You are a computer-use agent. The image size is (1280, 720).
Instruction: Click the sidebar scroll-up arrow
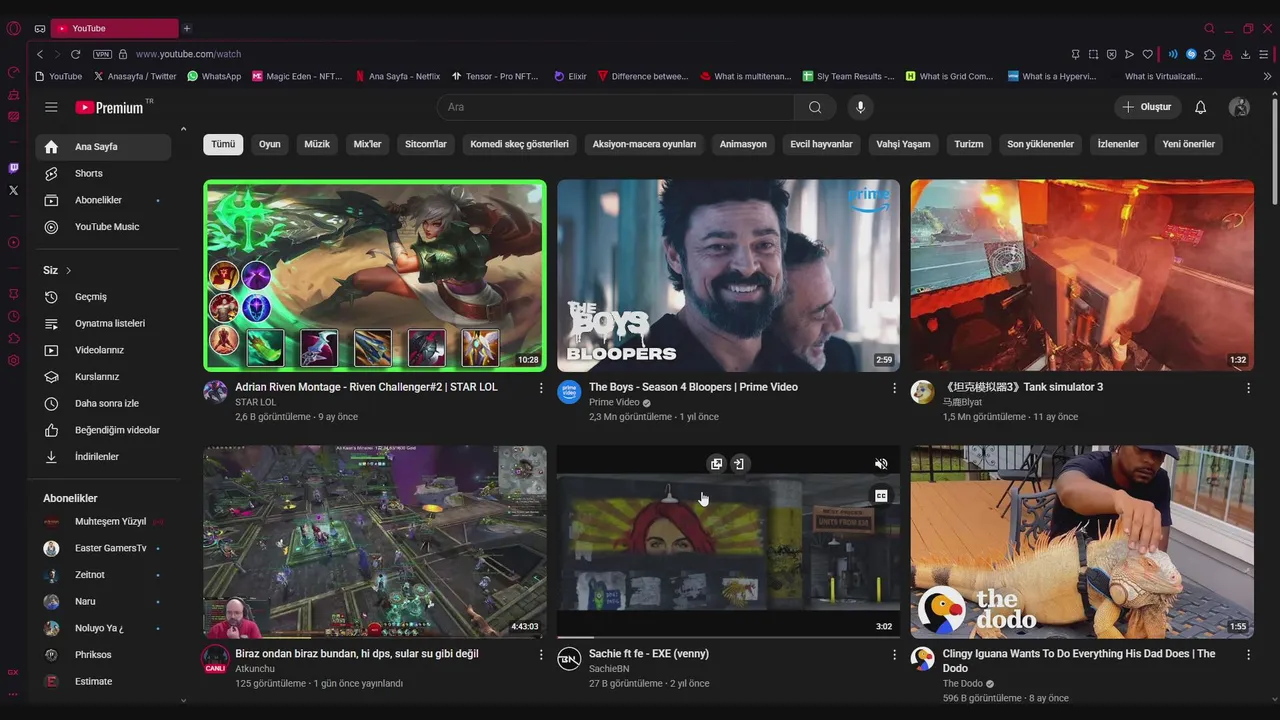tap(183, 129)
